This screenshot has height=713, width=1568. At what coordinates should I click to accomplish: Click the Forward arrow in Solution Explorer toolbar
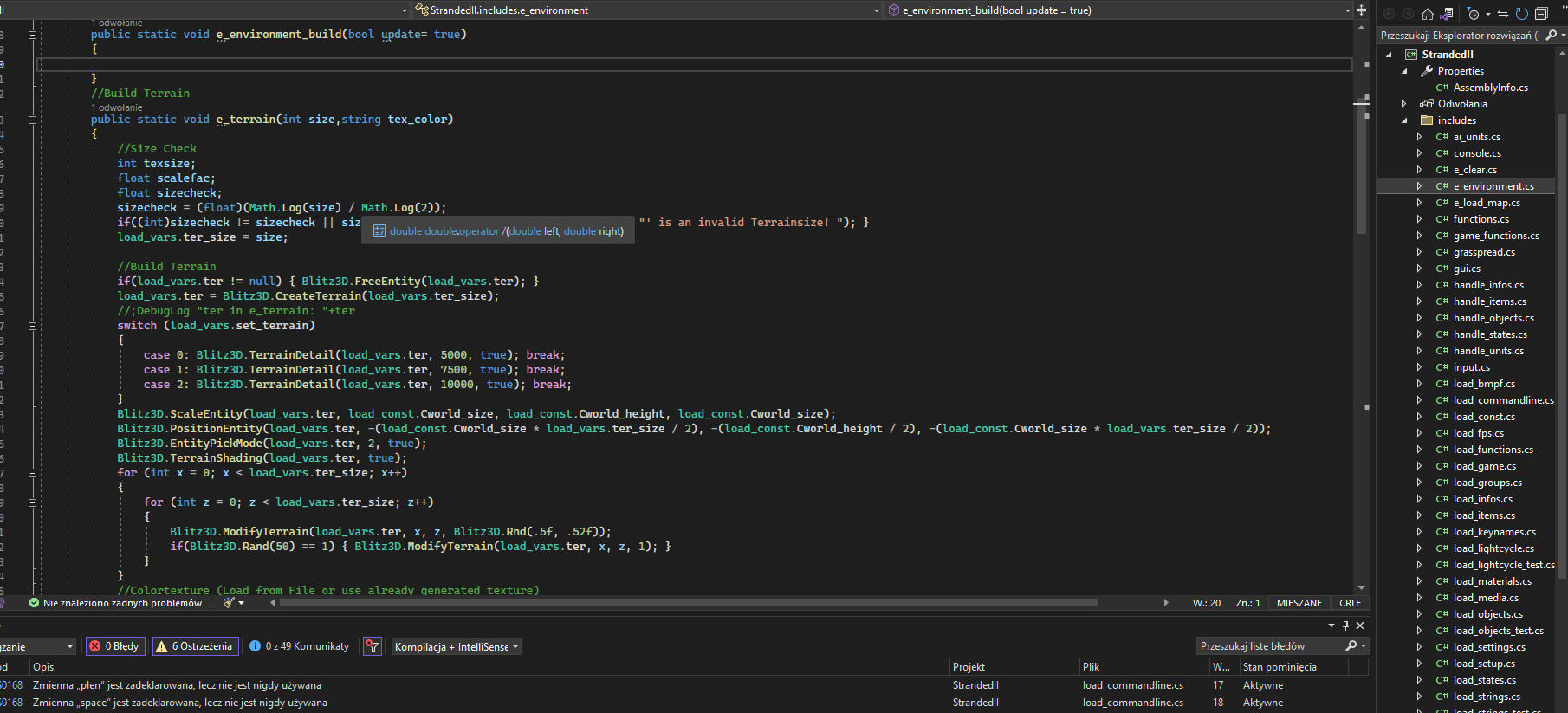tap(1408, 14)
